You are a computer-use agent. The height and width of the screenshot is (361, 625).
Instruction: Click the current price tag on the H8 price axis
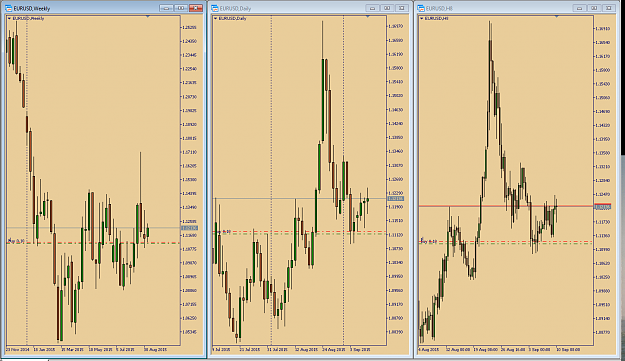point(602,206)
